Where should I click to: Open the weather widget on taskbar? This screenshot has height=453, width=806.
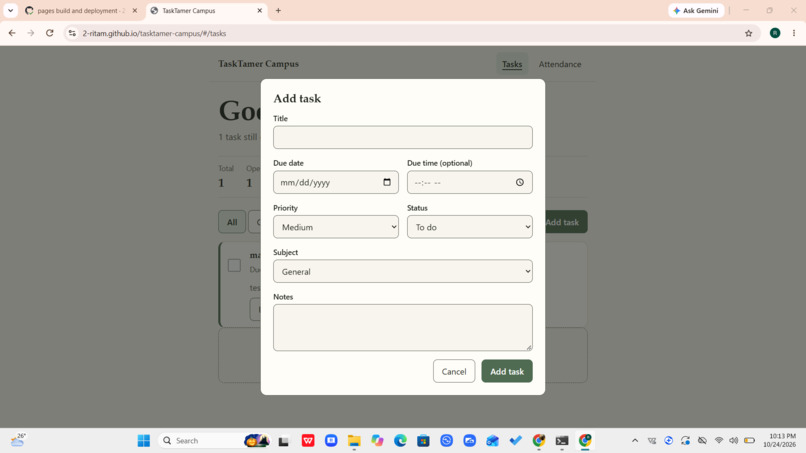17,440
